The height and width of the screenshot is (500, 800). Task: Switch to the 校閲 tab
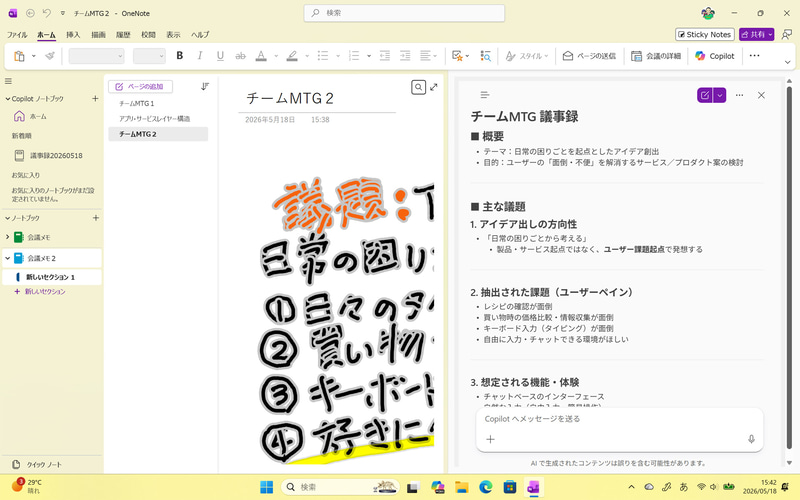148,35
